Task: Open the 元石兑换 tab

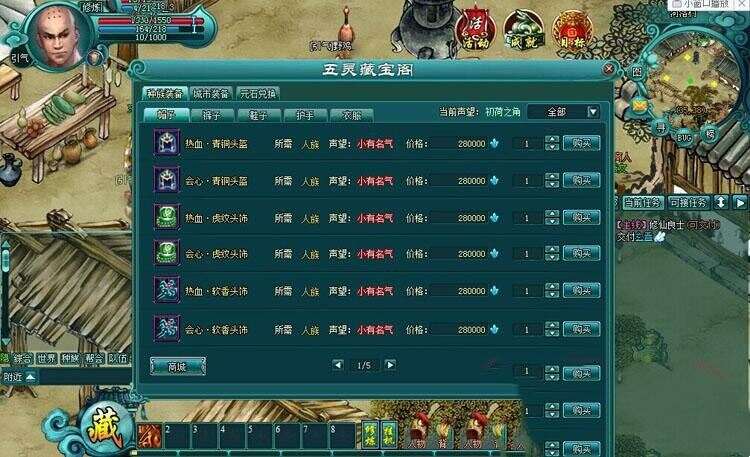Action: coord(258,93)
